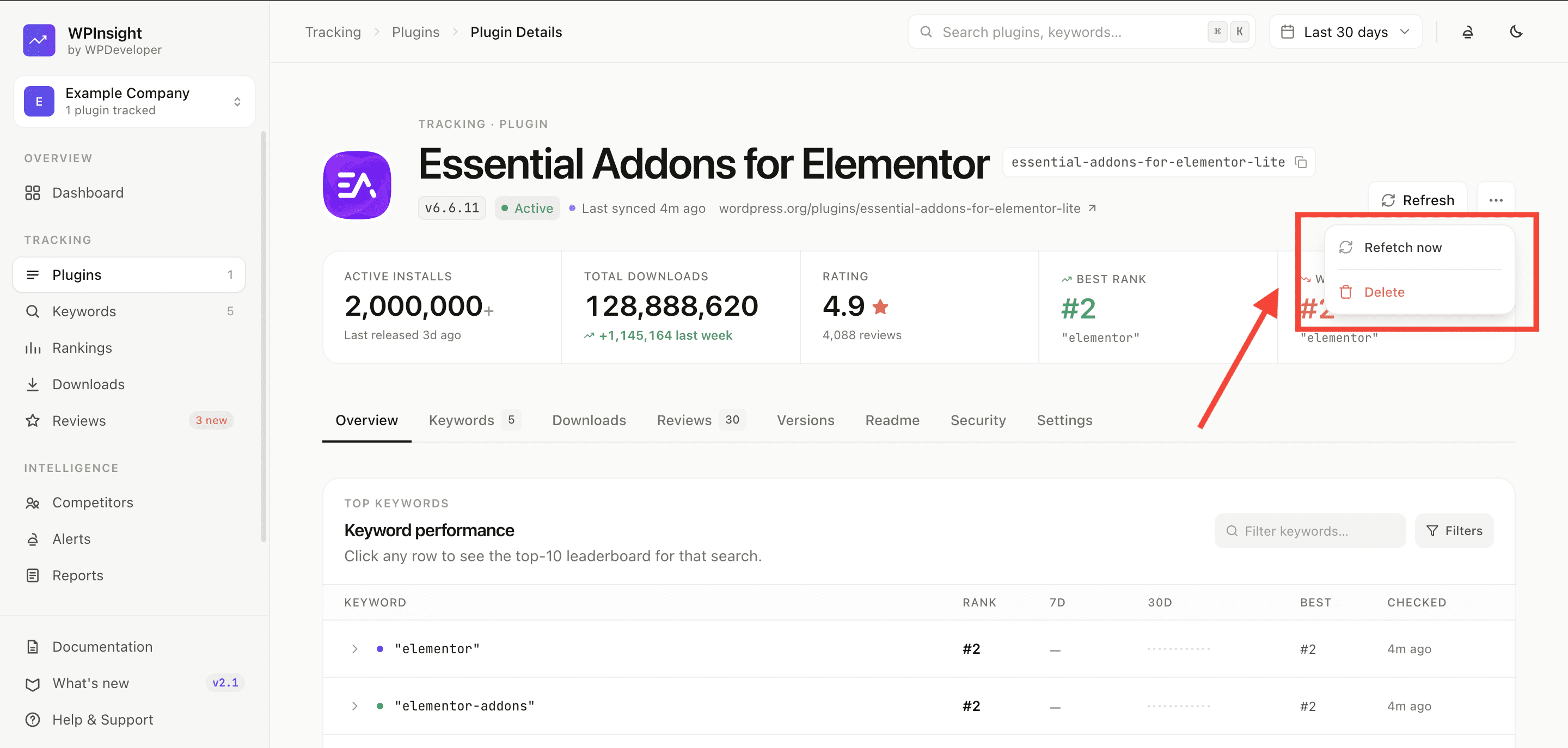Click the sidebar vertical scrollbar
Image resolution: width=1568 pixels, height=748 pixels.
coord(263,336)
